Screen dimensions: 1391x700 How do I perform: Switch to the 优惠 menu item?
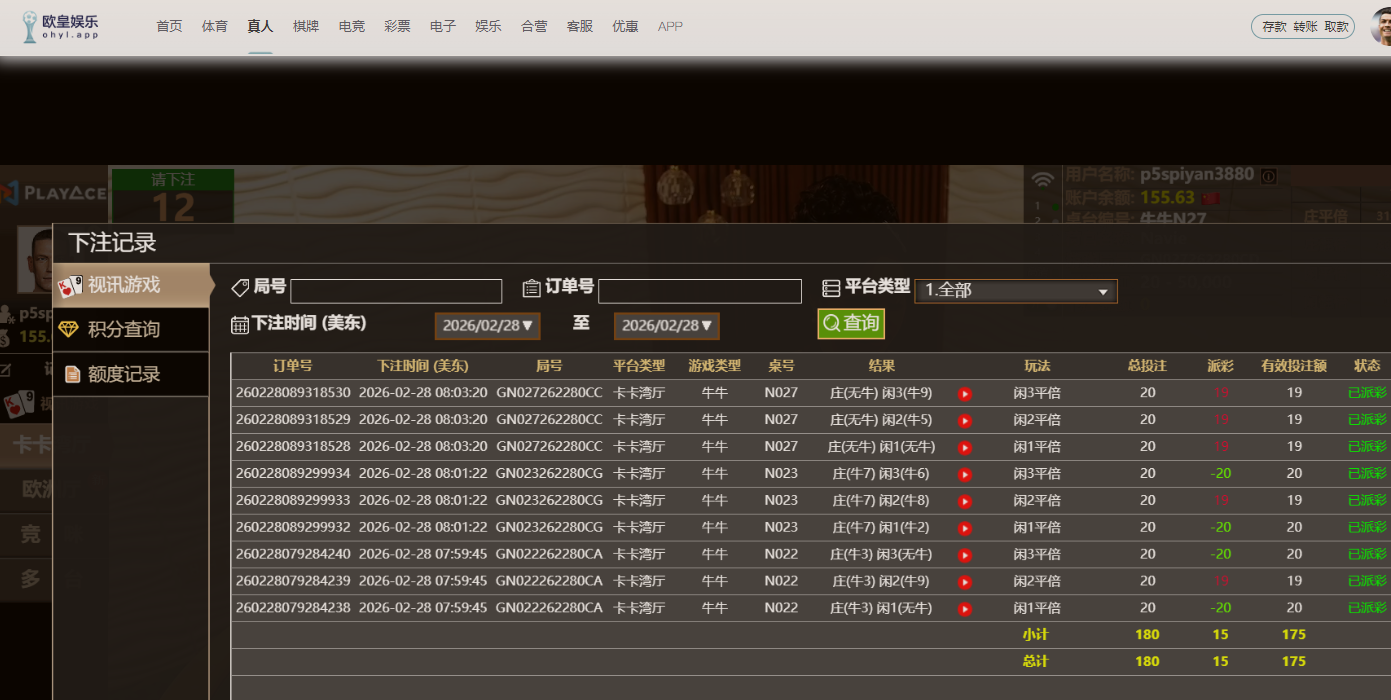[624, 26]
